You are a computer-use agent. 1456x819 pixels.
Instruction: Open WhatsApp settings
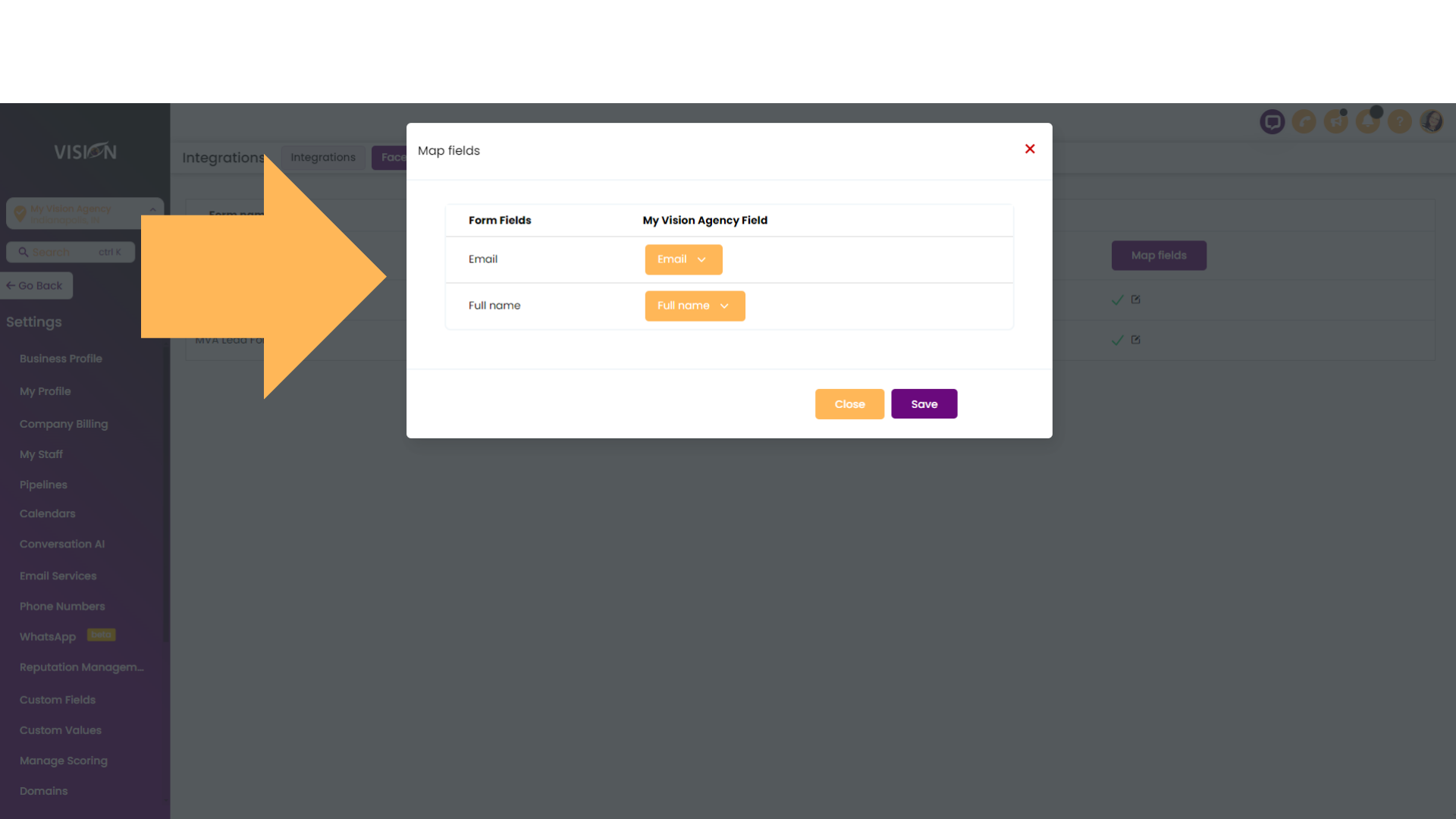point(48,637)
